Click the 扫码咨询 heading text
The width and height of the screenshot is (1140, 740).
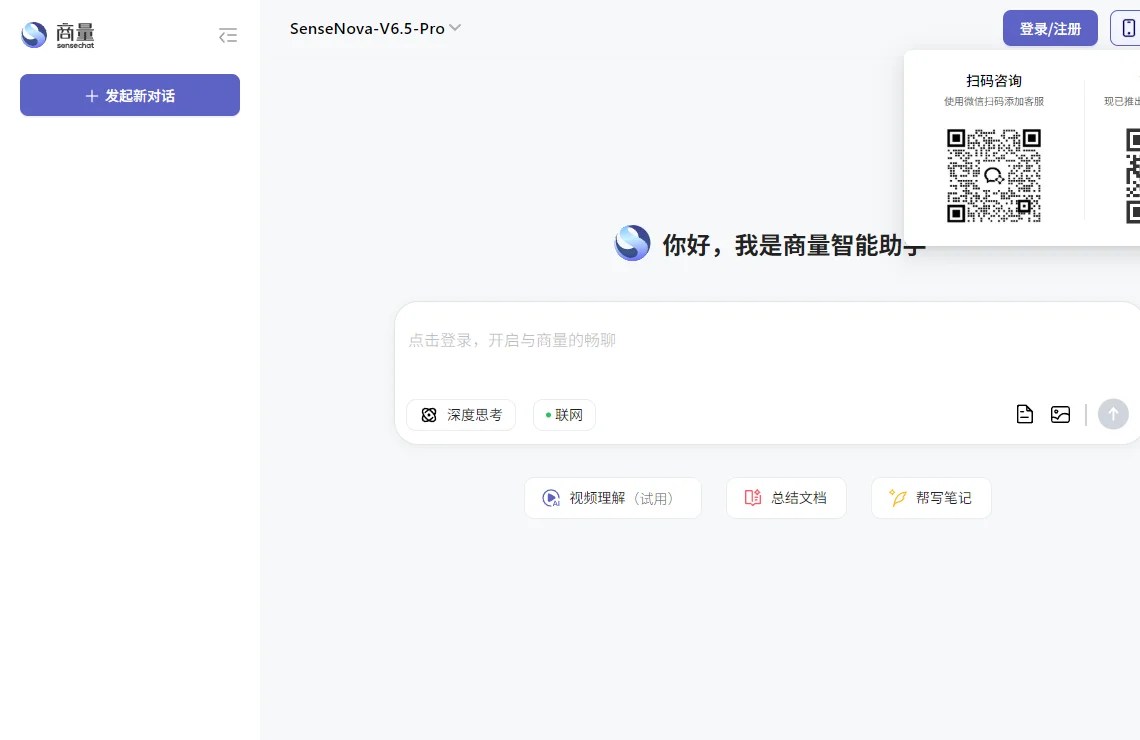coord(994,81)
